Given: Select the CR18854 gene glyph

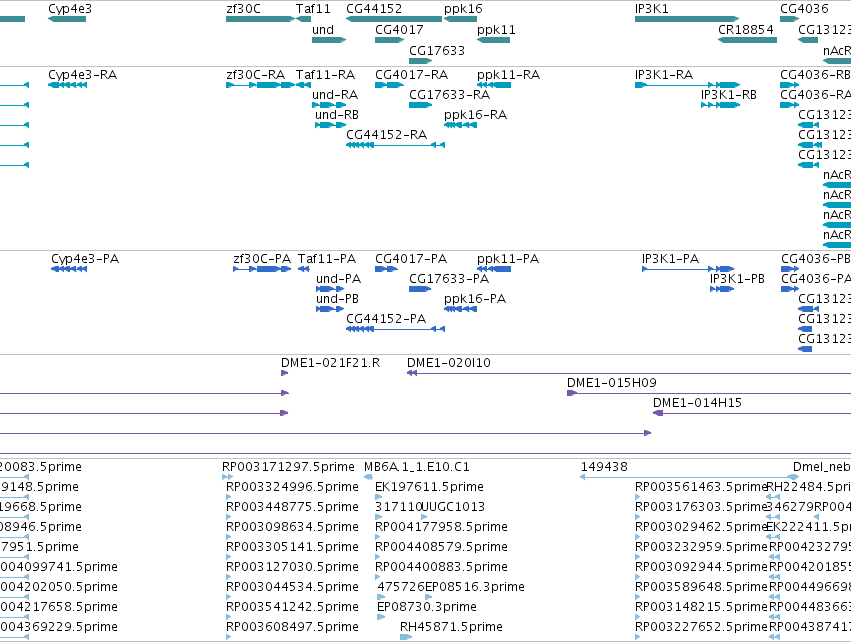Looking at the screenshot, I should click(747, 40).
